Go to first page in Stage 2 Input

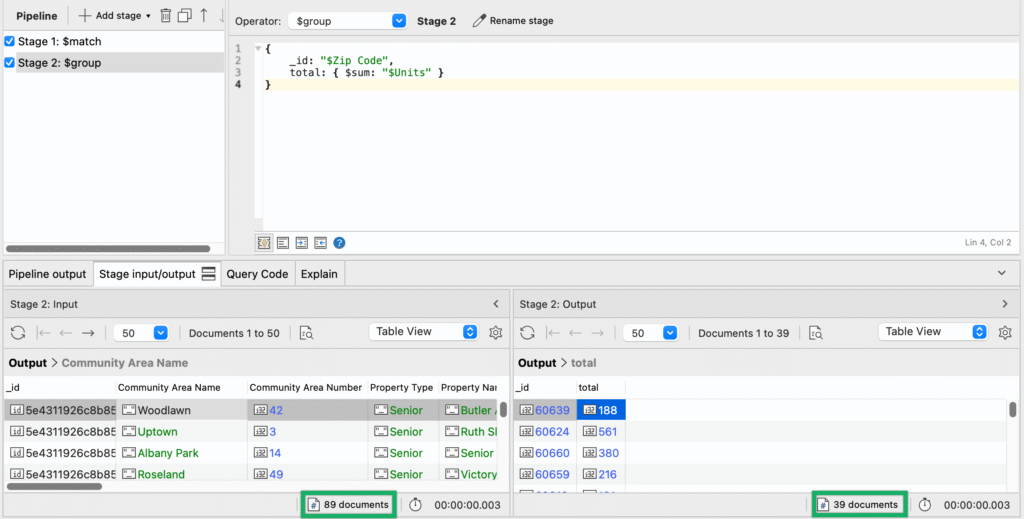(x=44, y=333)
